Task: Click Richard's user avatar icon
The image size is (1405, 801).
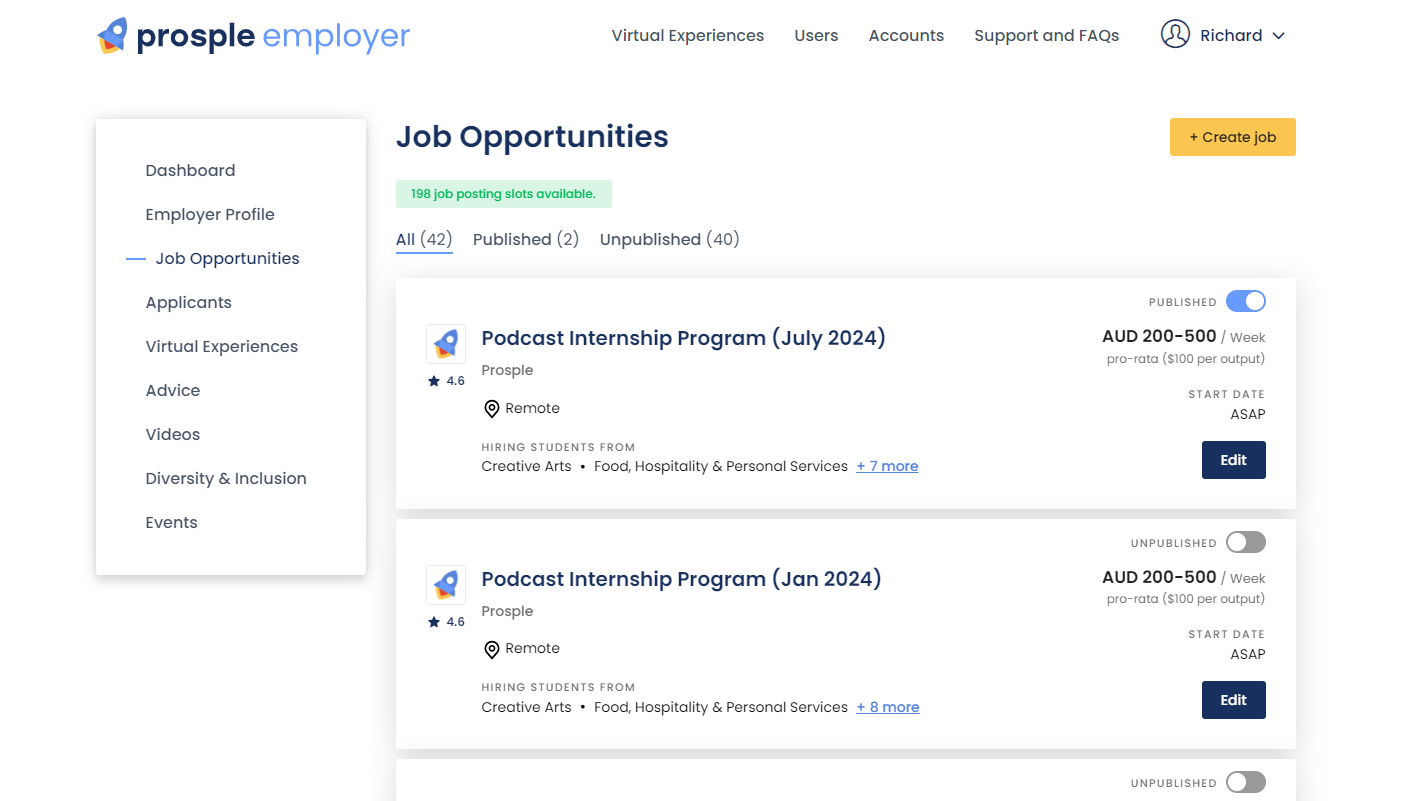Action: point(1175,34)
